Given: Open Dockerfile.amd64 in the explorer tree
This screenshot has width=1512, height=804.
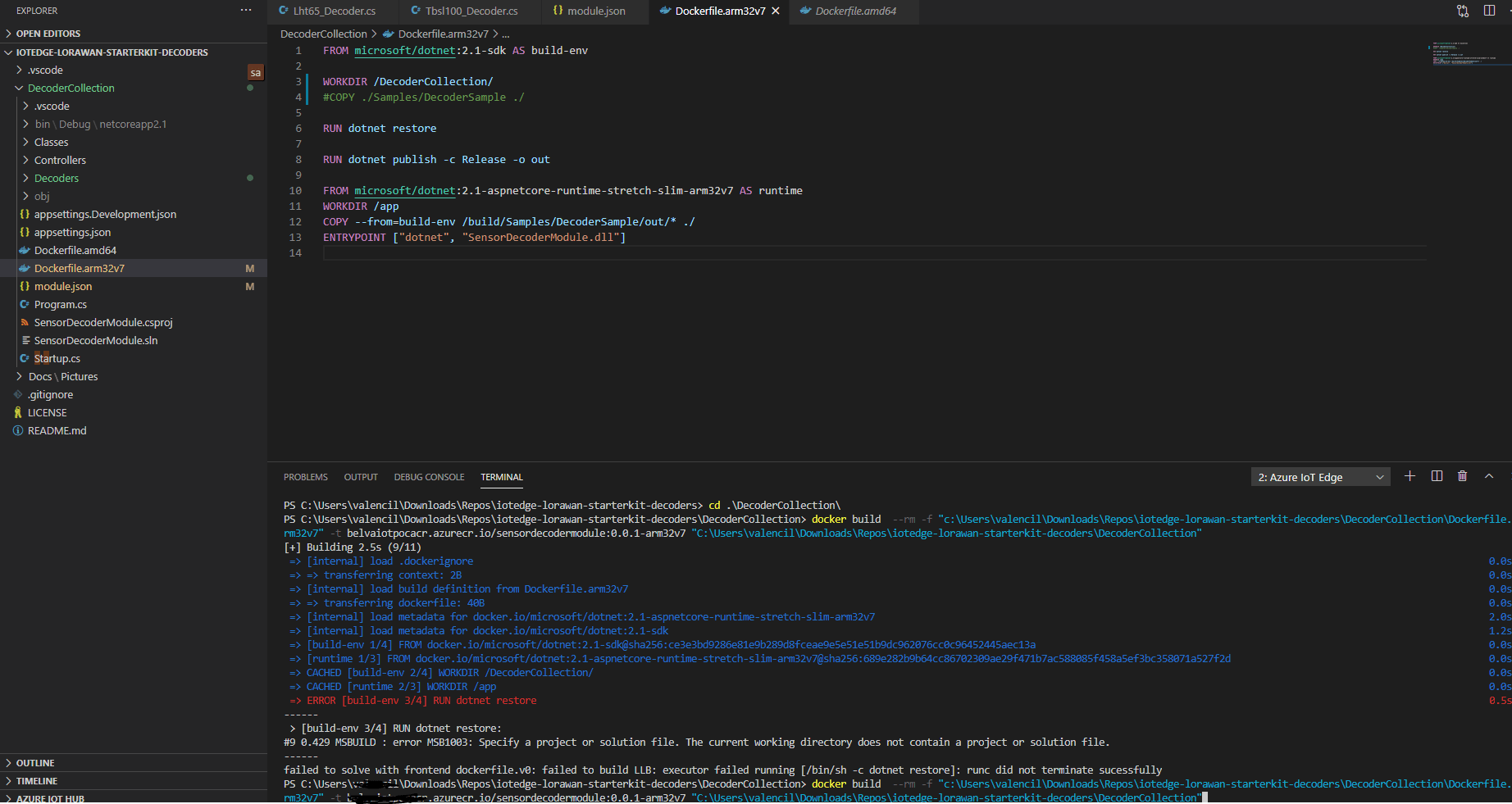Looking at the screenshot, I should pyautogui.click(x=134, y=250).
